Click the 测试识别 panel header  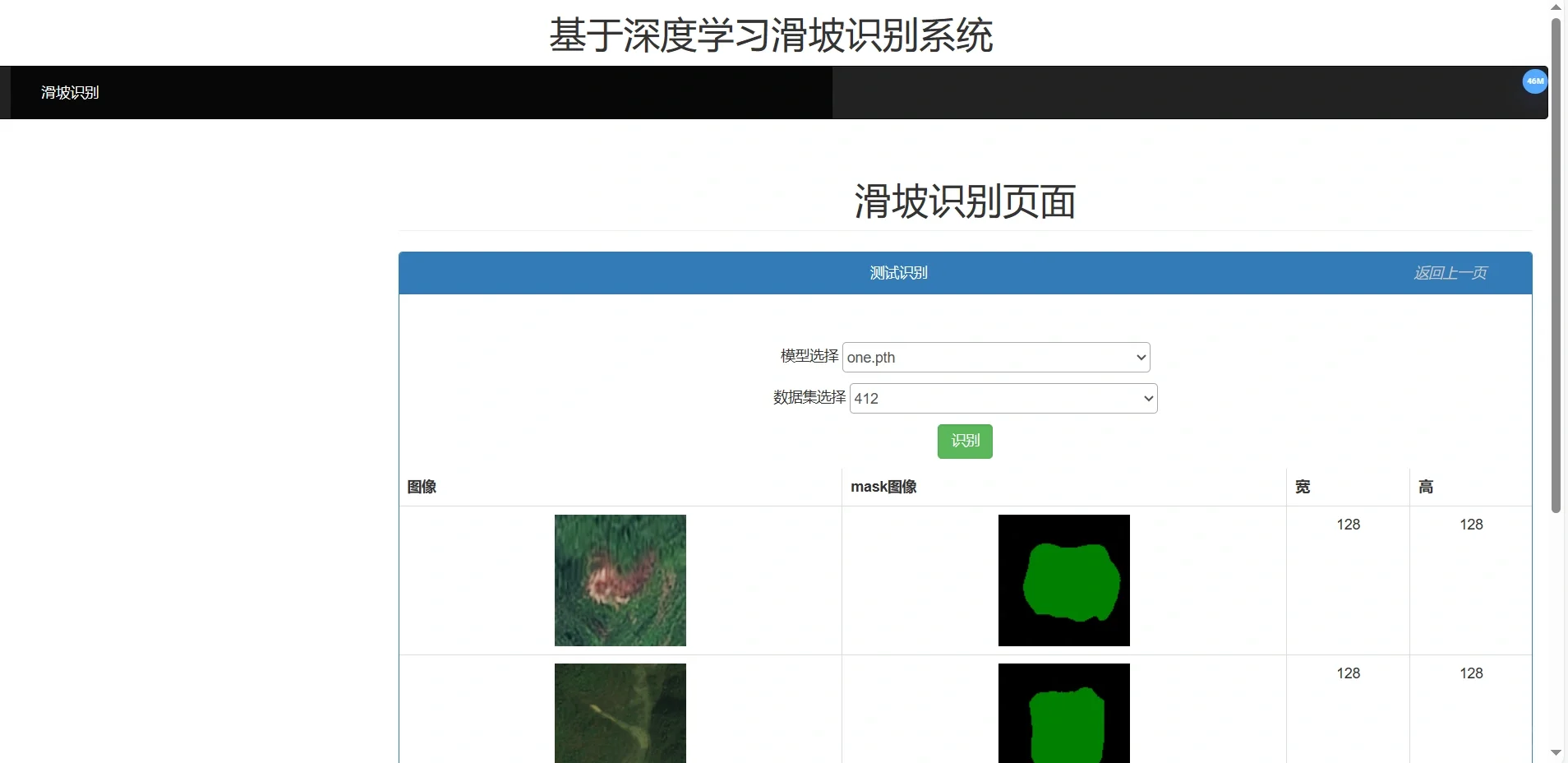click(897, 272)
